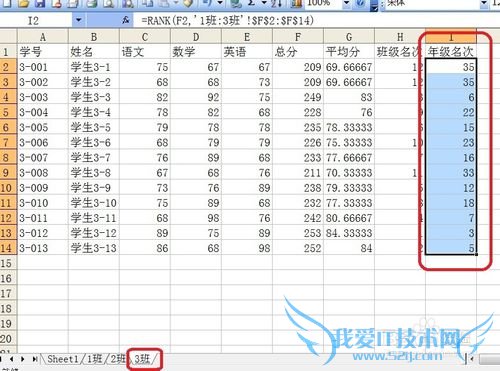Click Chinese score 89 in row 13
Screen dimensions: 500x371
(145, 233)
